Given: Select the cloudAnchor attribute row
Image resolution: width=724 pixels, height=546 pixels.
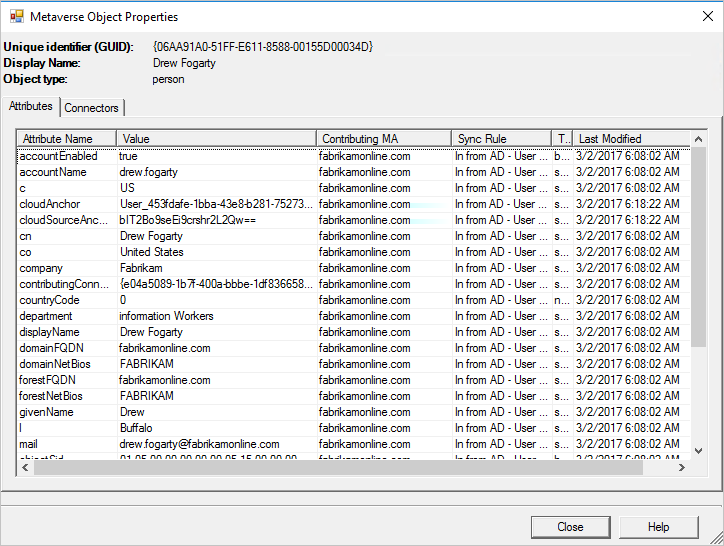Looking at the screenshot, I should coord(354,204).
